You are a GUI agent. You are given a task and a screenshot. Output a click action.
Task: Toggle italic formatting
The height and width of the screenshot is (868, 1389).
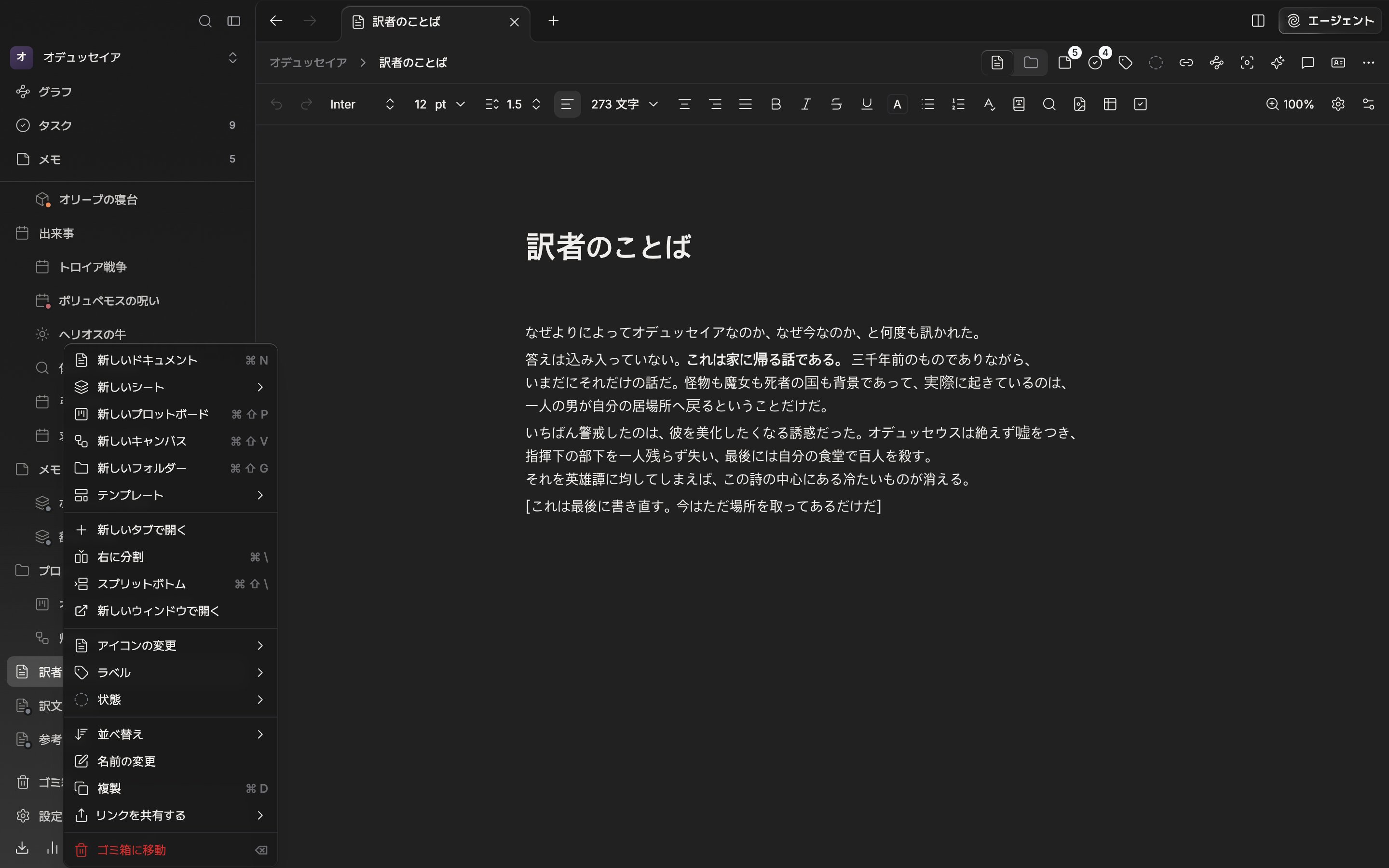806,104
